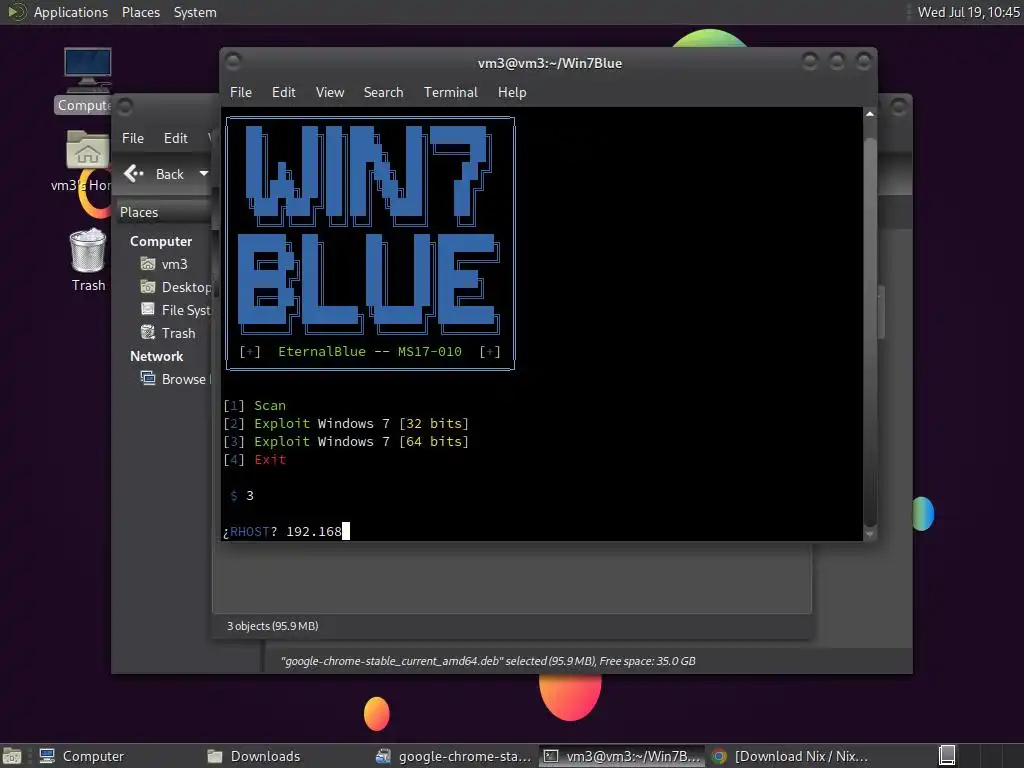Expand the Back history dropdown arrow

(204, 174)
